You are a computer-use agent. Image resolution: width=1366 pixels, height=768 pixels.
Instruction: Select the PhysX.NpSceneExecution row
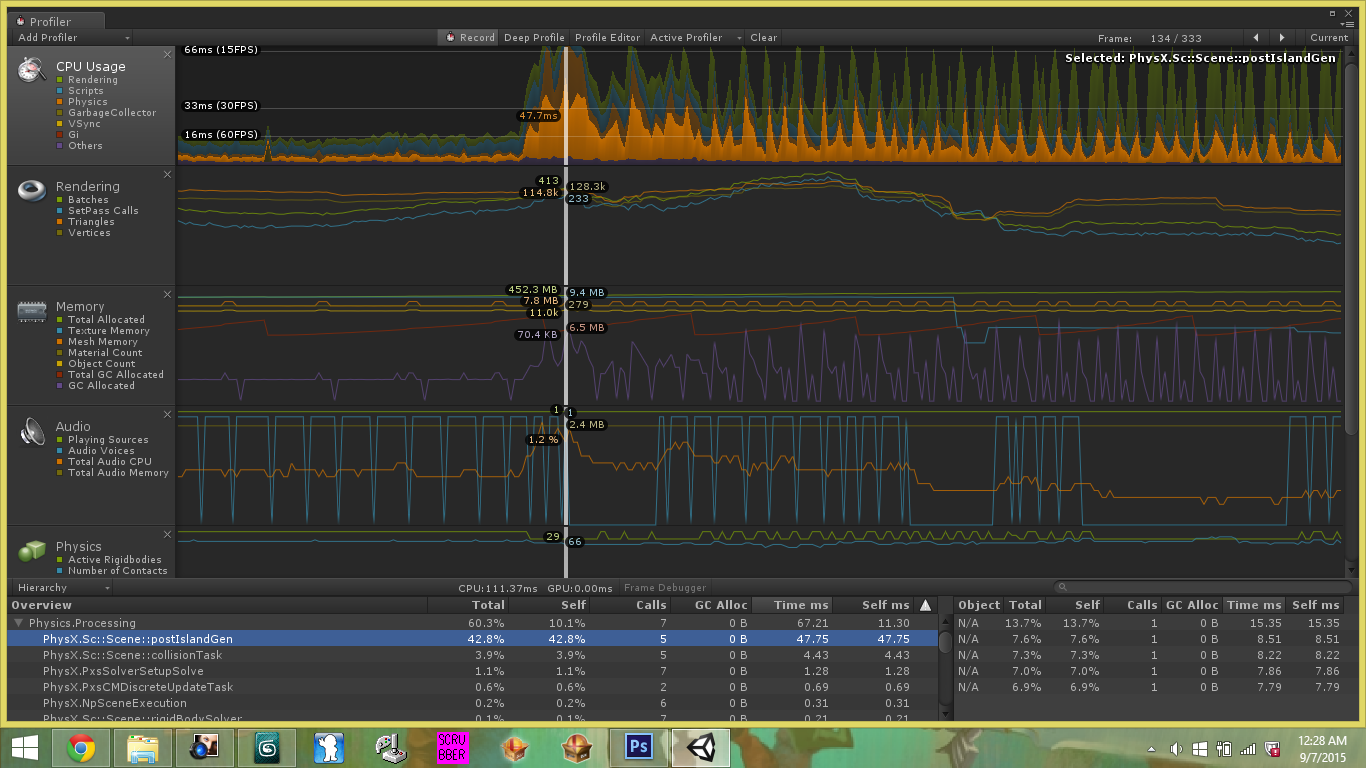(x=473, y=703)
